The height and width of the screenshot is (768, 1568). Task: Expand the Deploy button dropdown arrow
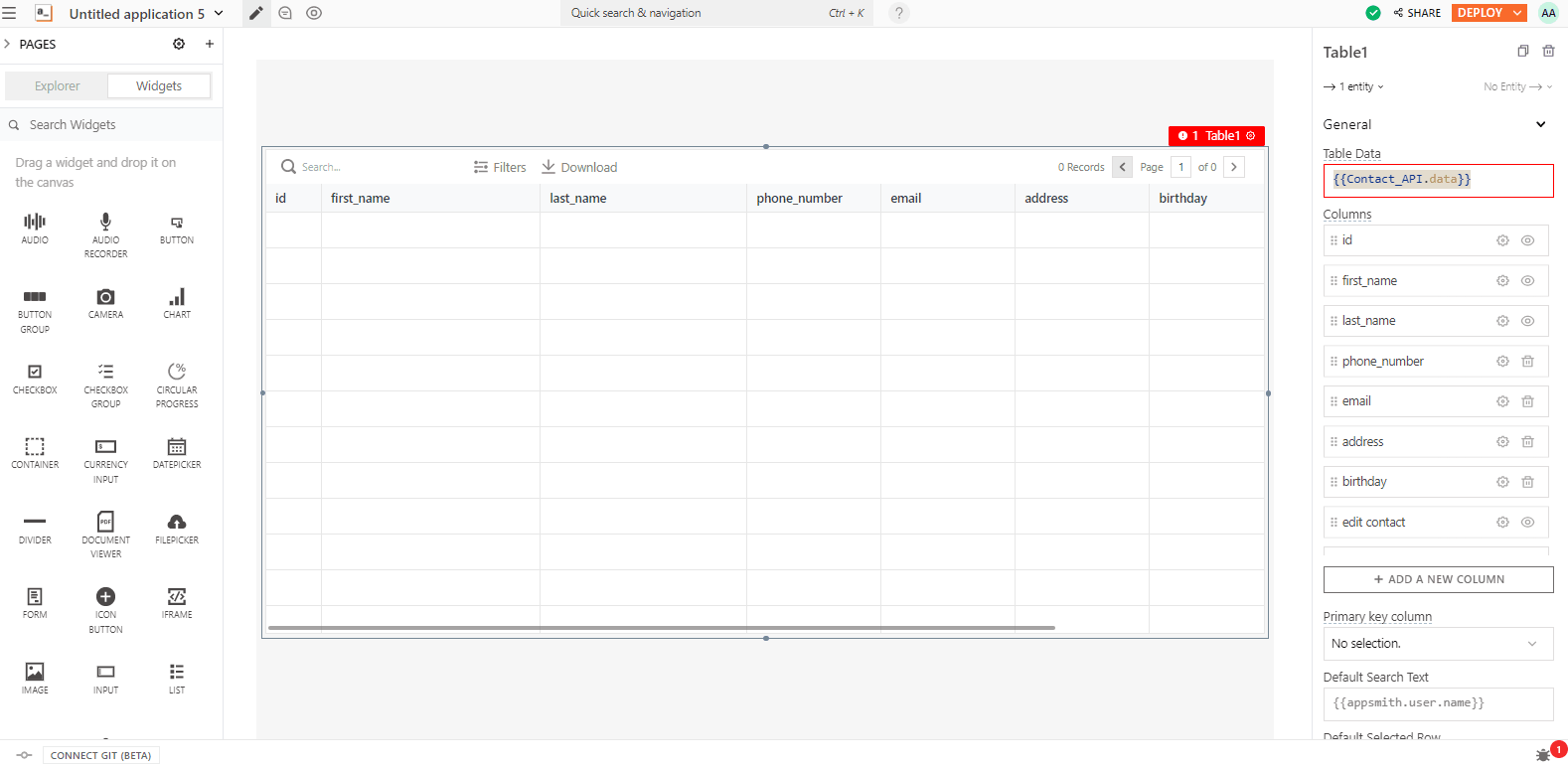coord(1517,13)
